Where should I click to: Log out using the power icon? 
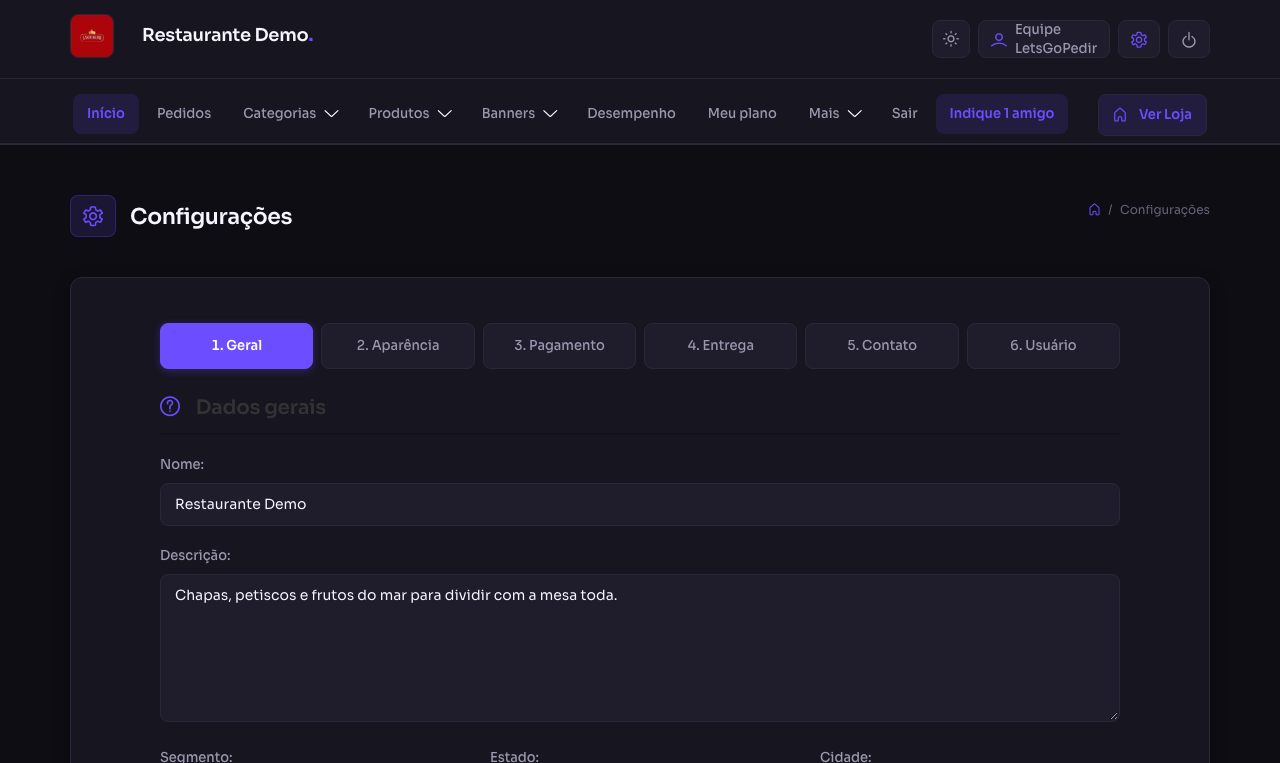click(x=1189, y=39)
